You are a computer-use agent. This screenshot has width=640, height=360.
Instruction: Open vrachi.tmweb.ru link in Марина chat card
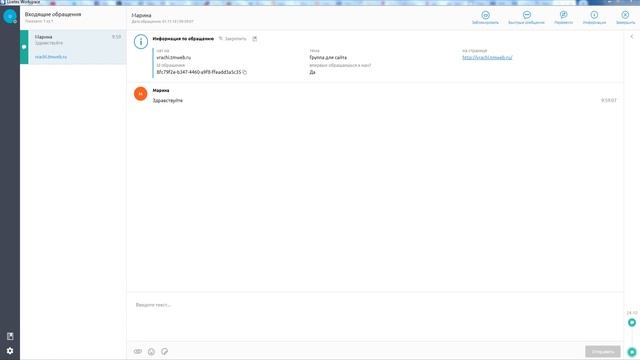(51, 57)
